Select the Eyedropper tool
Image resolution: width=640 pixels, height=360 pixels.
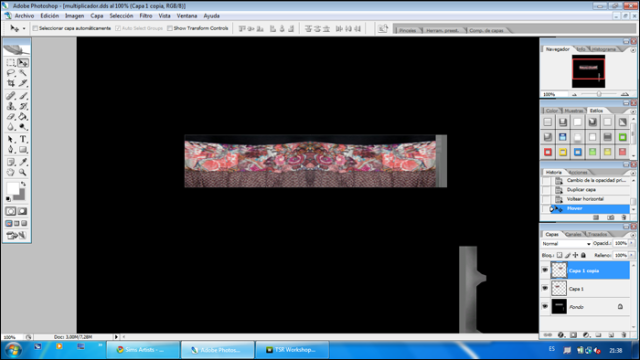point(23,162)
